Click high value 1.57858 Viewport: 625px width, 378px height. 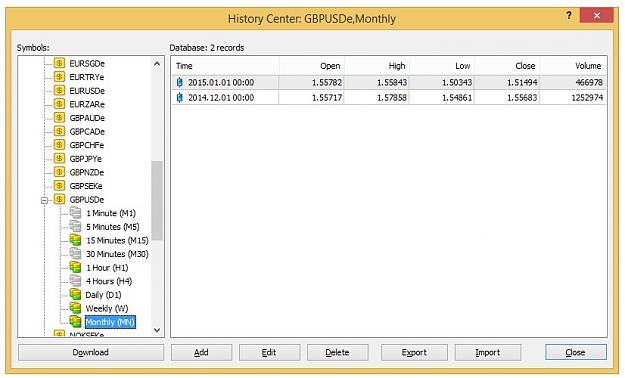coord(392,98)
